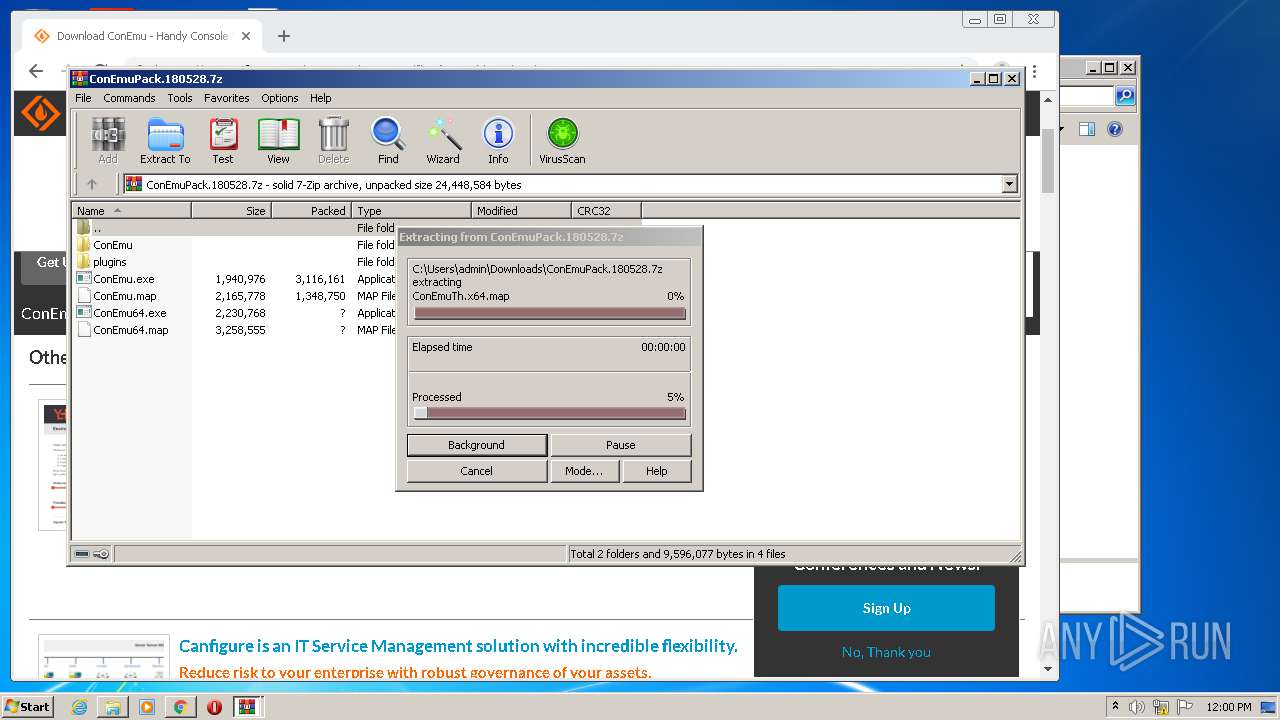Screen dimensions: 1280x720
Task: Open the Favorites menu
Action: coord(227,98)
